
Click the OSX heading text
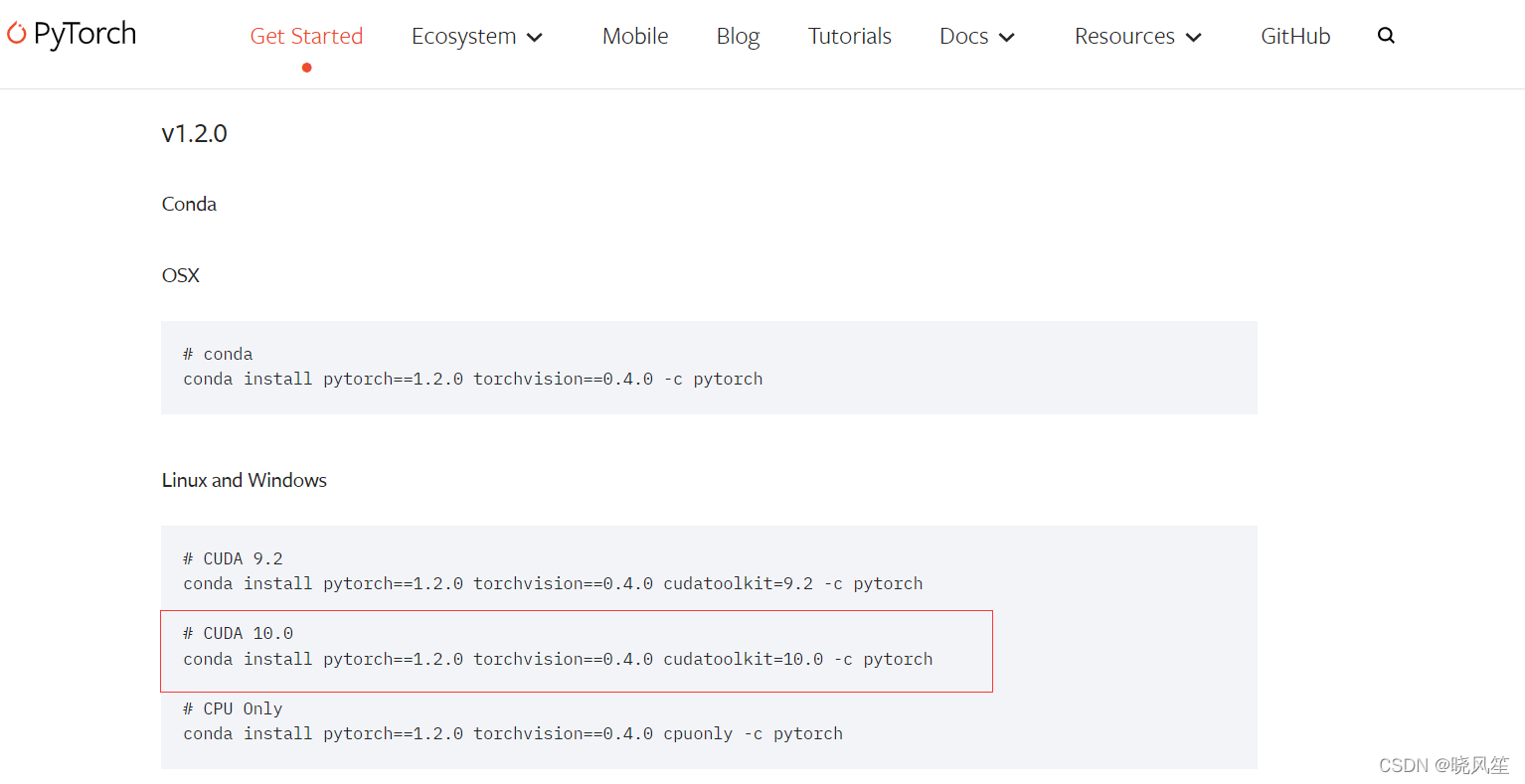point(180,275)
